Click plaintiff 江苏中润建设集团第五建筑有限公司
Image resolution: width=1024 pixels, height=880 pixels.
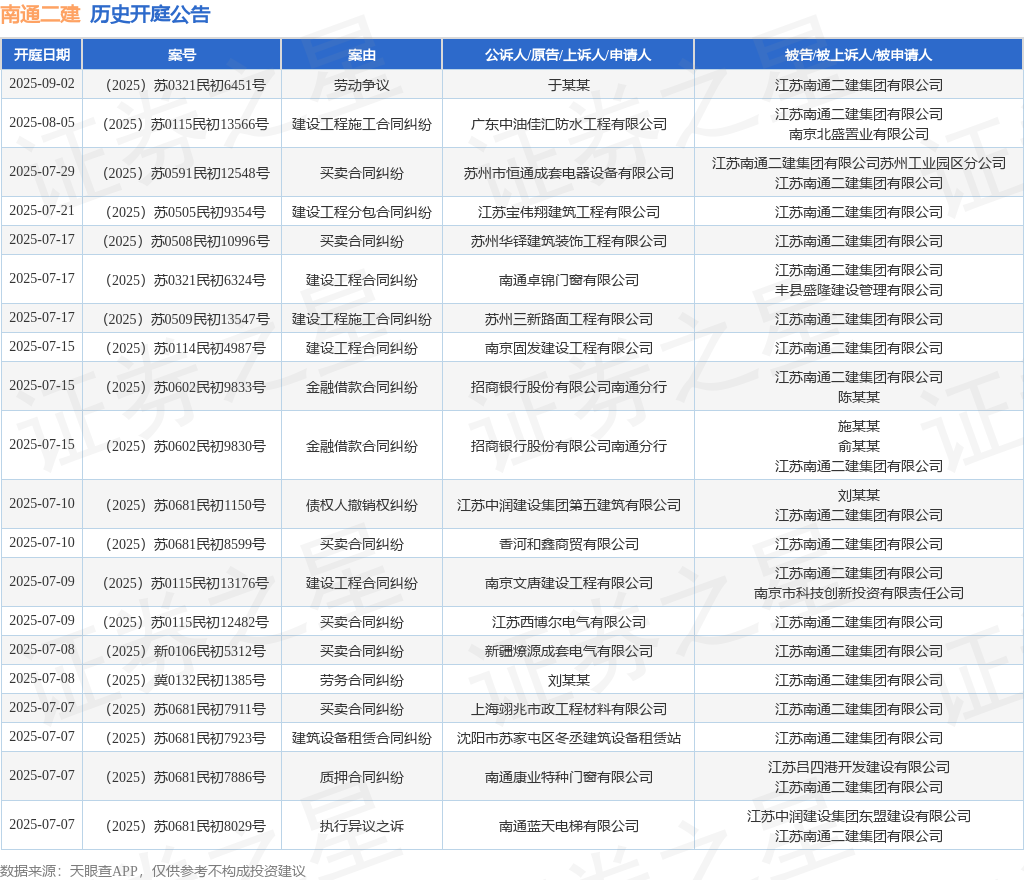point(568,505)
